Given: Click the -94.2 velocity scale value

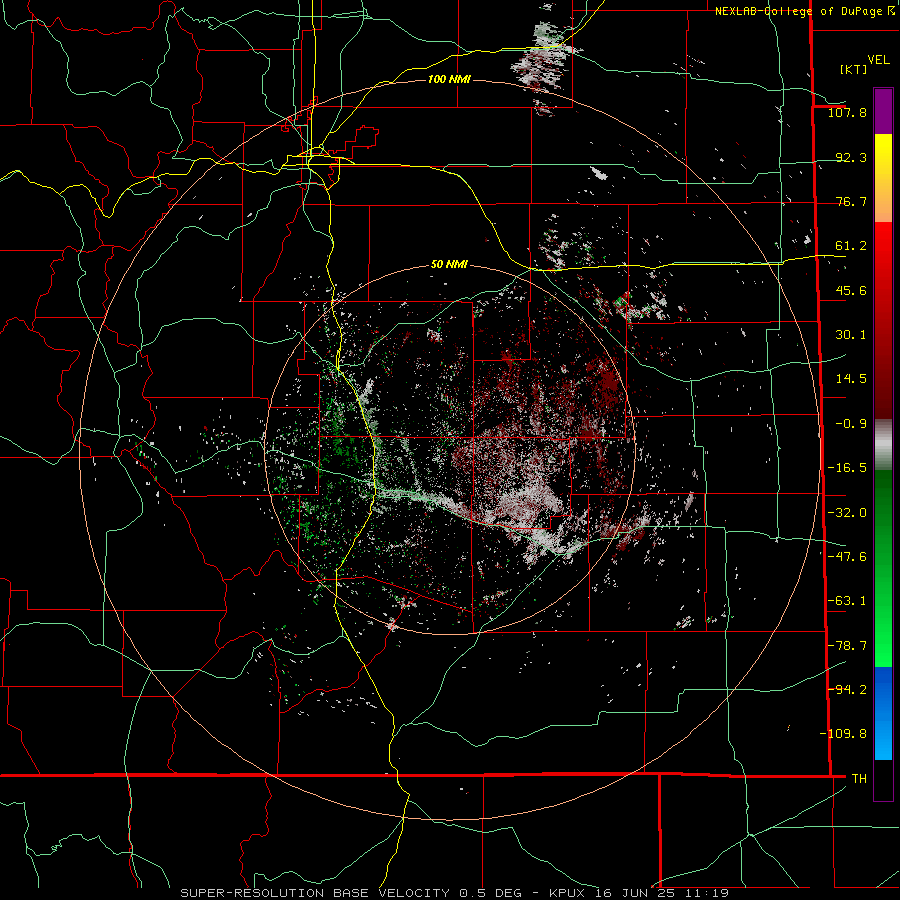Looking at the screenshot, I should [847, 689].
